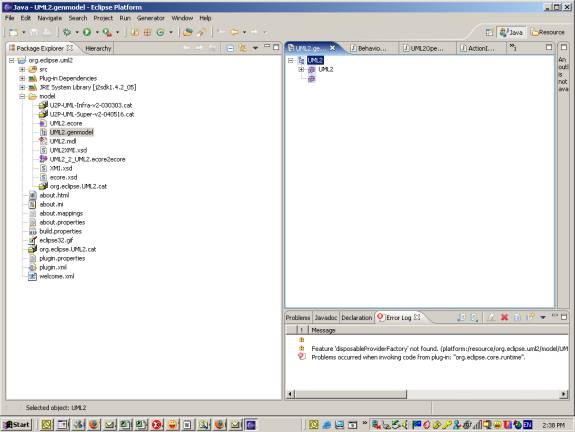This screenshot has width=575, height=432.
Task: Click the New wizard toolbar icon
Action: 13,32
